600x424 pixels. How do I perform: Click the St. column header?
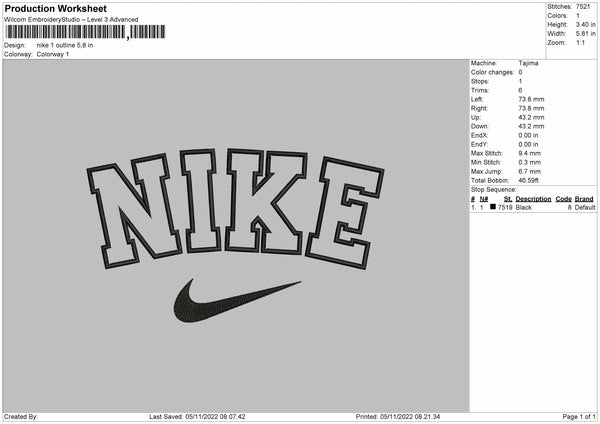coord(508,199)
